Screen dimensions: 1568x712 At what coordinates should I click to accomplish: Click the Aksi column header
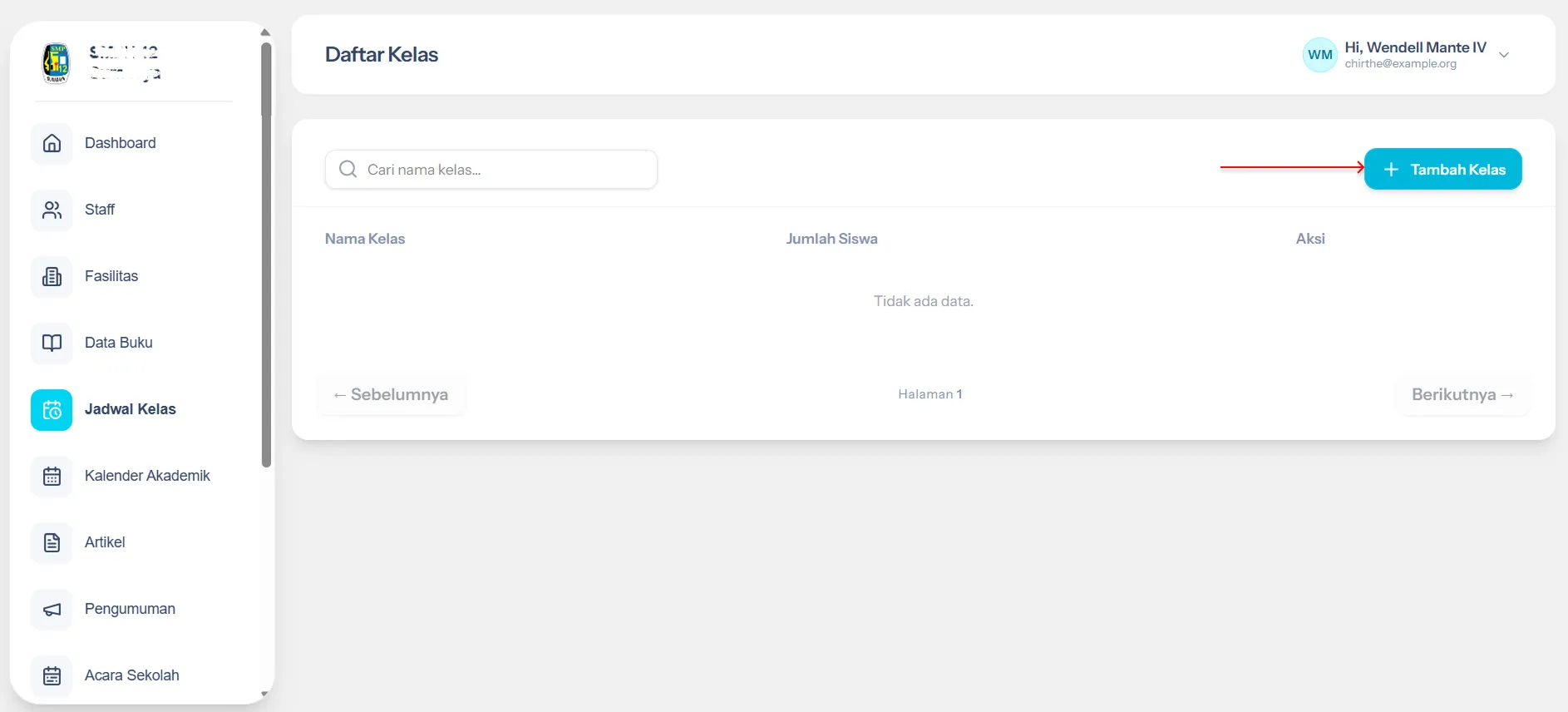1310,239
